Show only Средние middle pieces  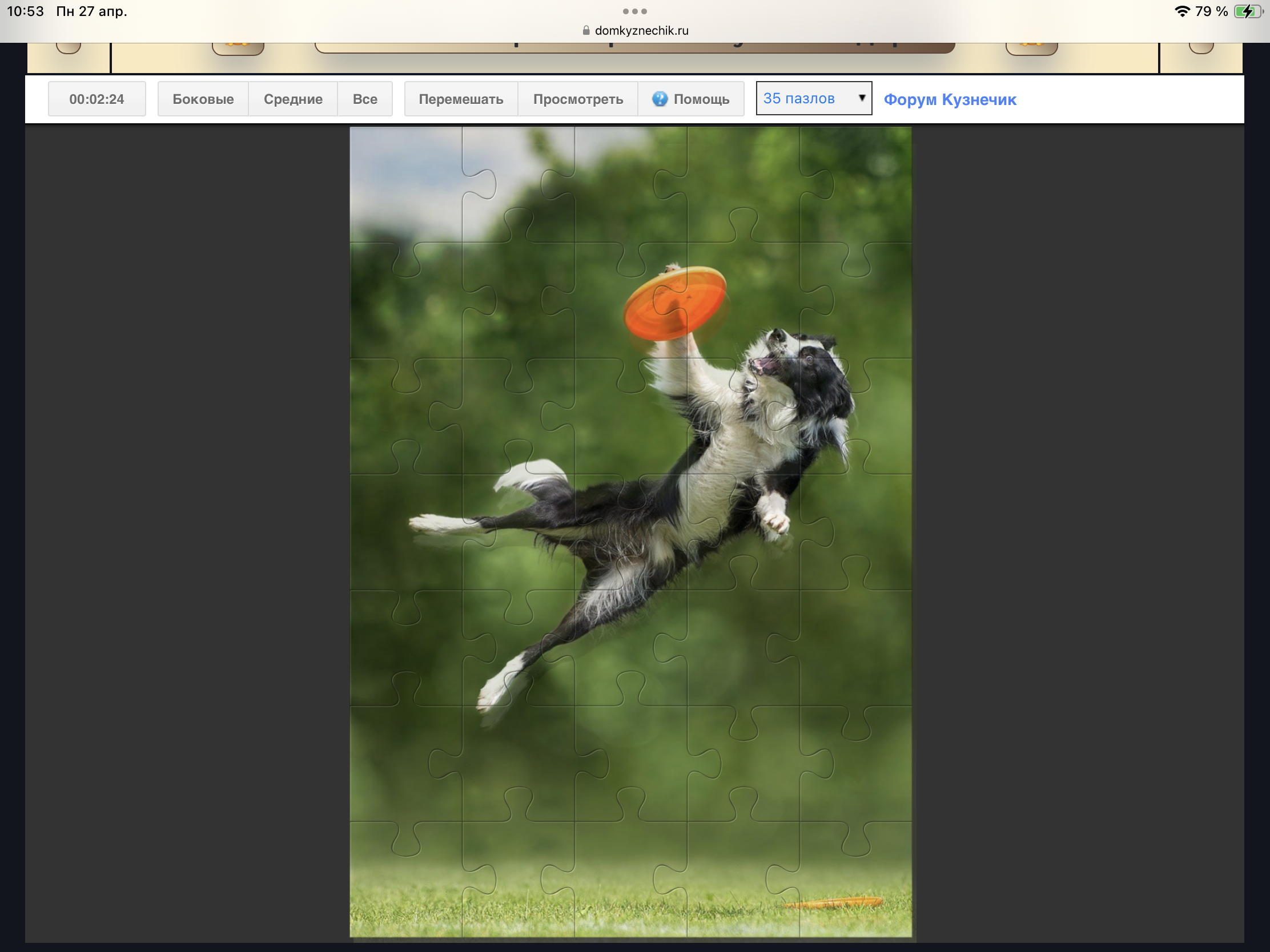pos(293,99)
